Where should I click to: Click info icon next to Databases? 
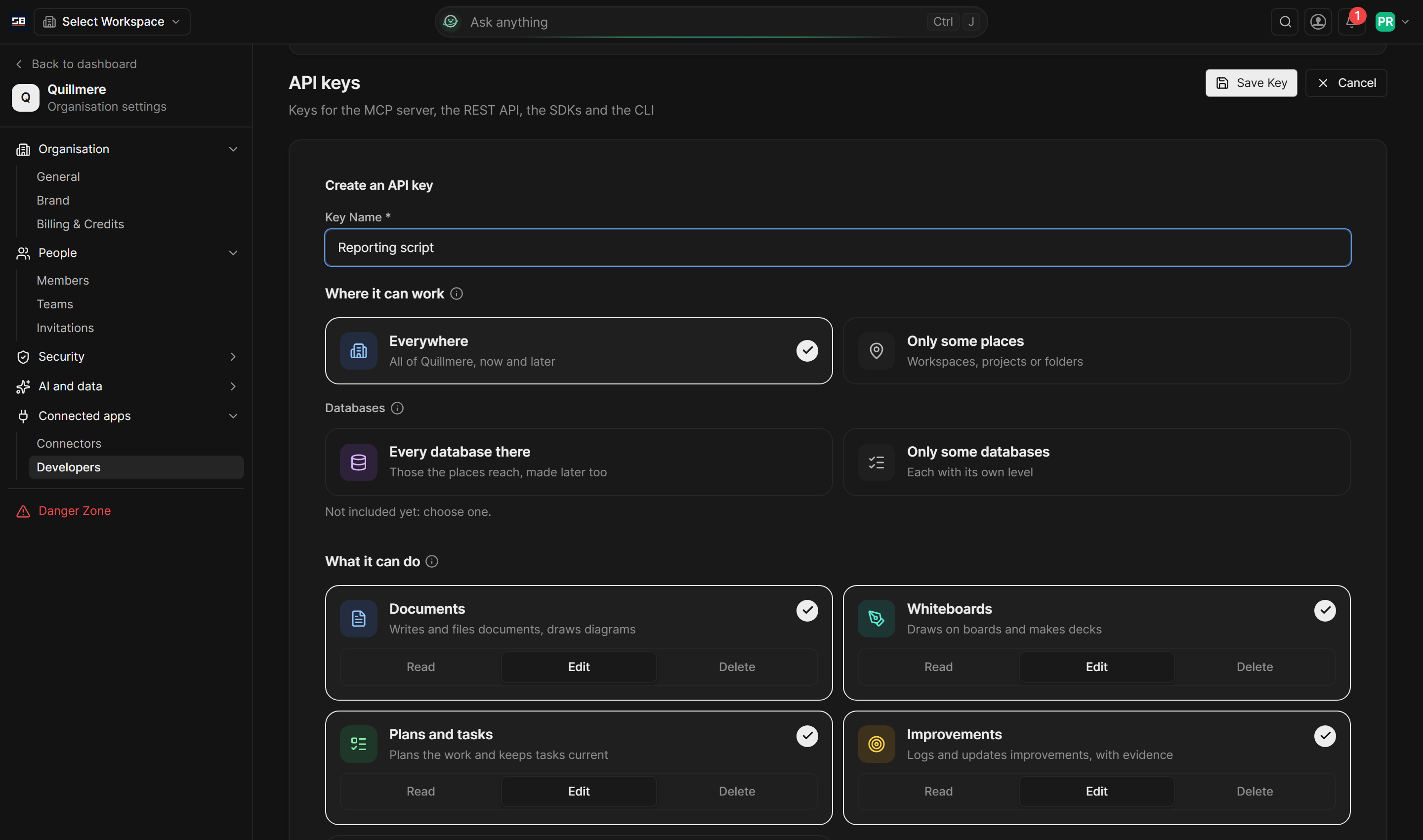pos(397,408)
